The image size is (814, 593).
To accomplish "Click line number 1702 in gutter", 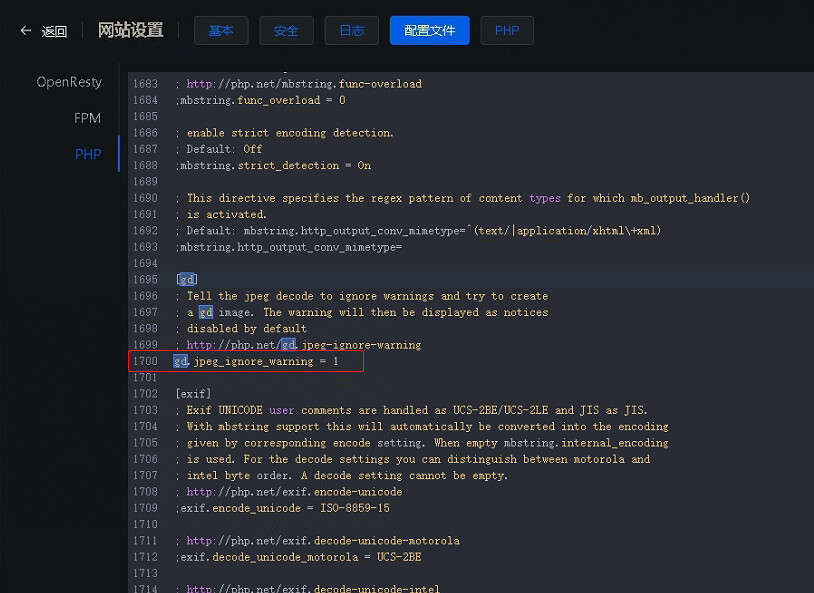I will tap(145, 394).
